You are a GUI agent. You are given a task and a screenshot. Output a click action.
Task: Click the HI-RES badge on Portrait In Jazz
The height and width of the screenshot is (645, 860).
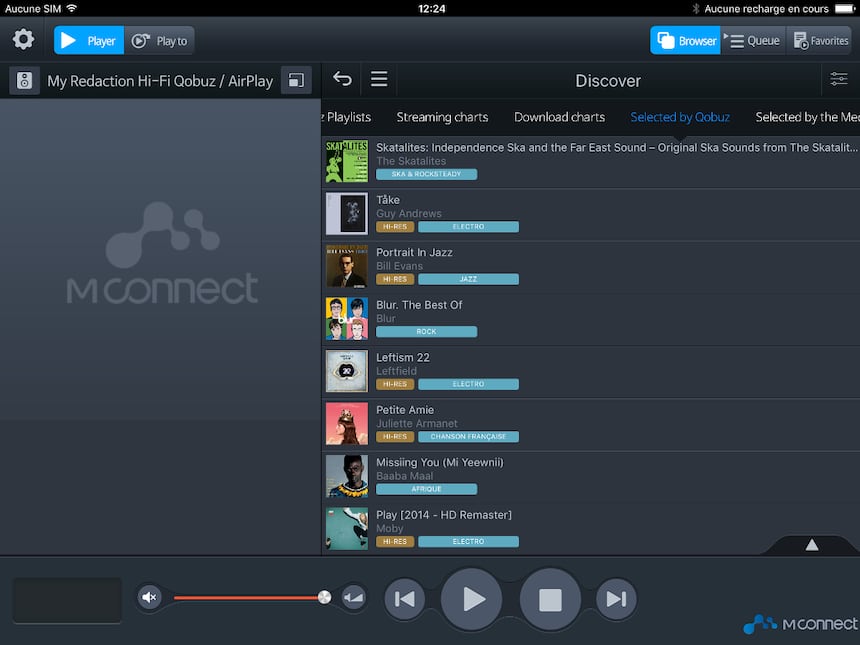(395, 279)
